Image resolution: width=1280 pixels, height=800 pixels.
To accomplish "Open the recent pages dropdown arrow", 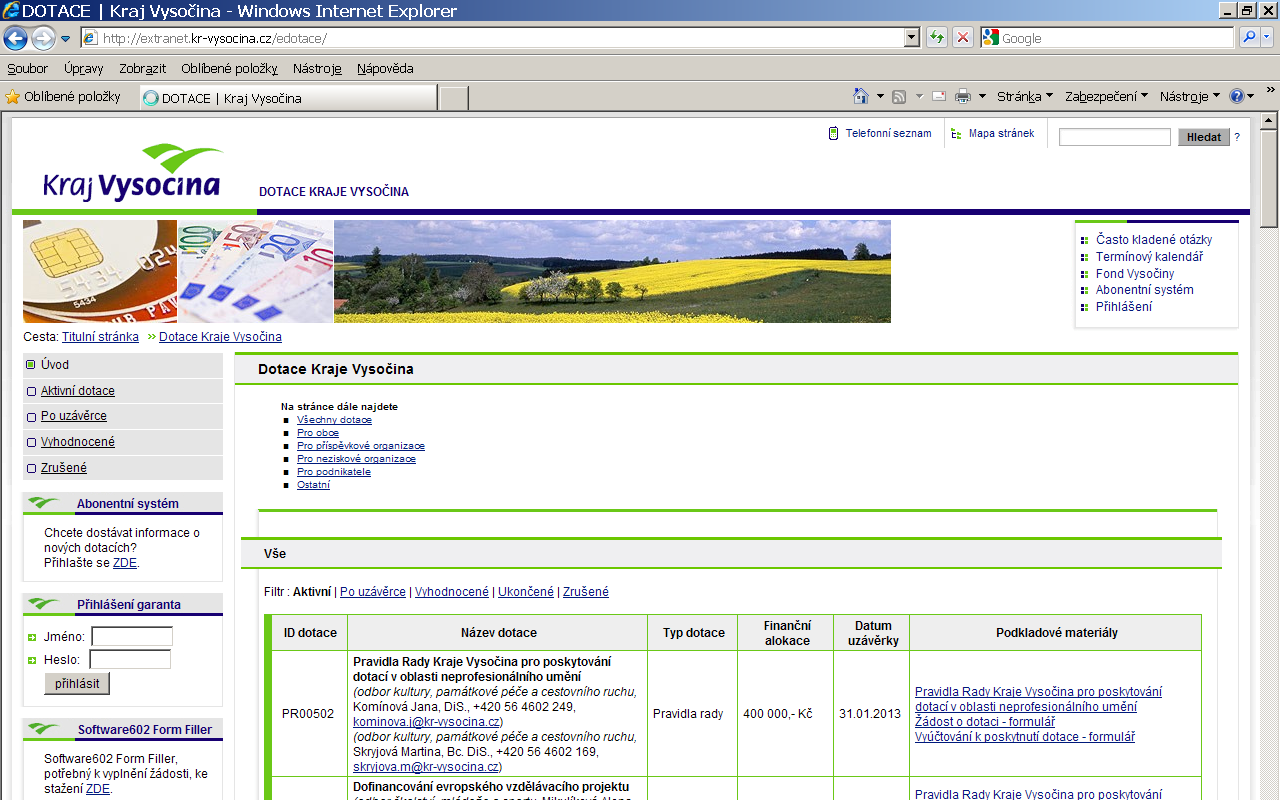I will click(x=65, y=39).
